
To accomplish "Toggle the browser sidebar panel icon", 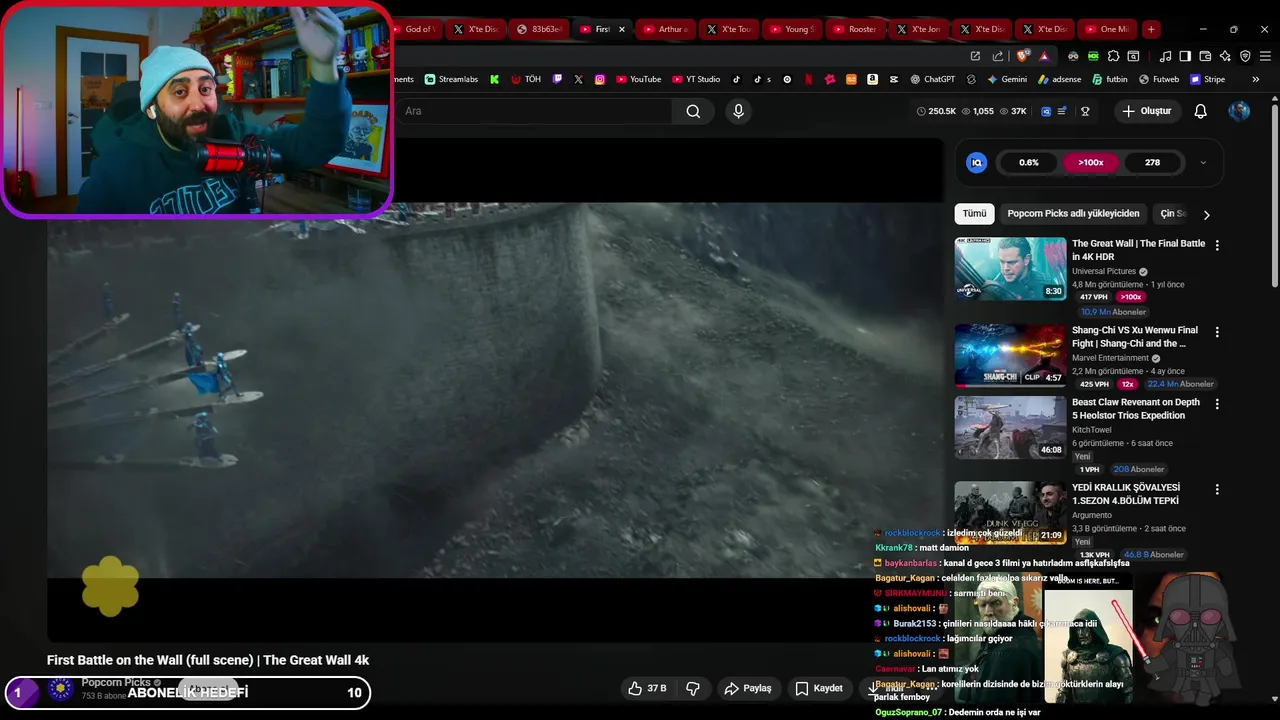I will coord(1185,56).
